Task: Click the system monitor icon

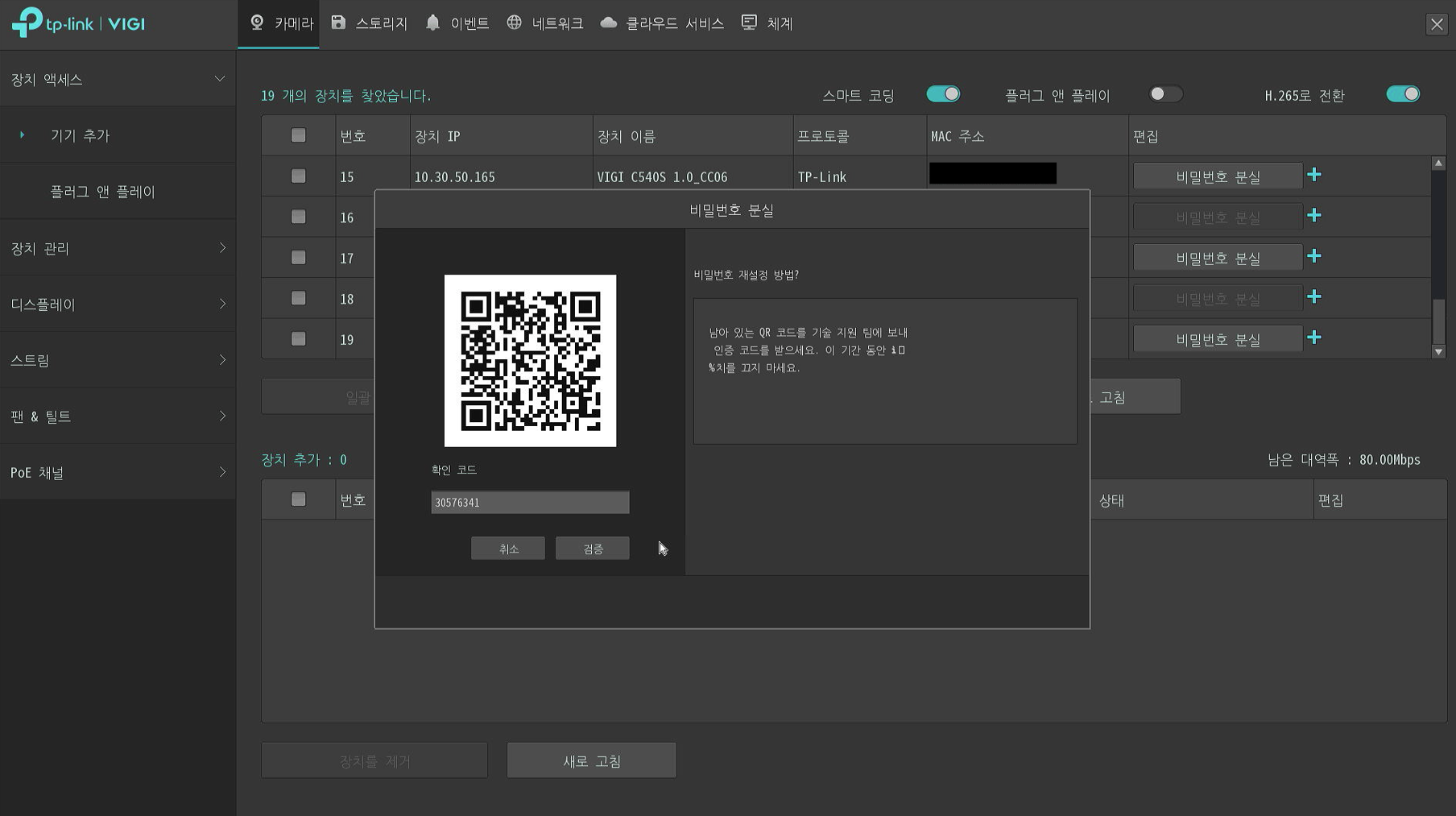Action: (x=749, y=23)
